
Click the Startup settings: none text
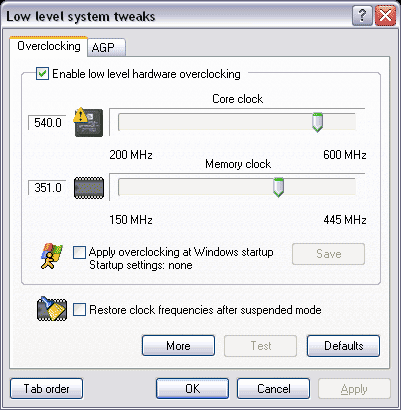point(141,265)
